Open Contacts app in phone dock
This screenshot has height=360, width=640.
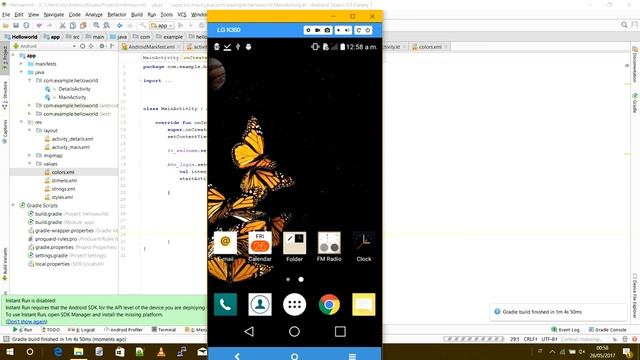pyautogui.click(x=260, y=304)
